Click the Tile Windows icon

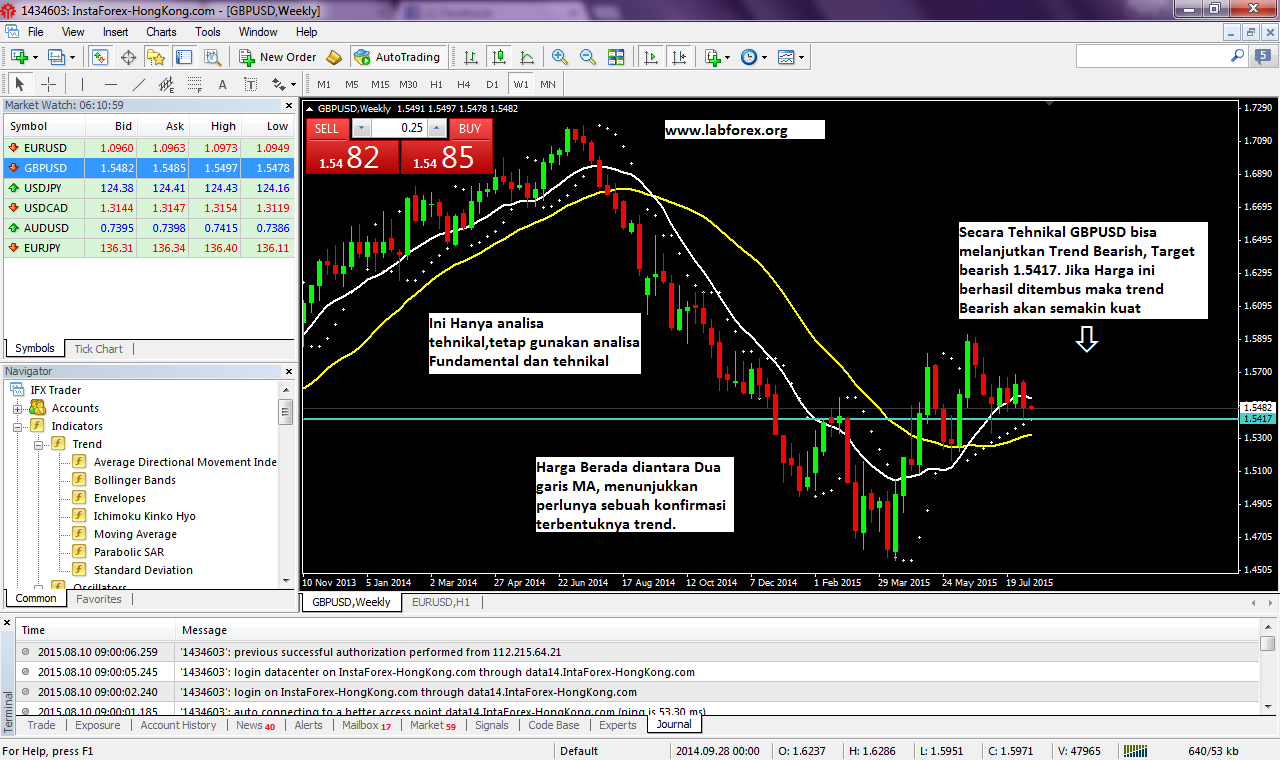point(616,57)
